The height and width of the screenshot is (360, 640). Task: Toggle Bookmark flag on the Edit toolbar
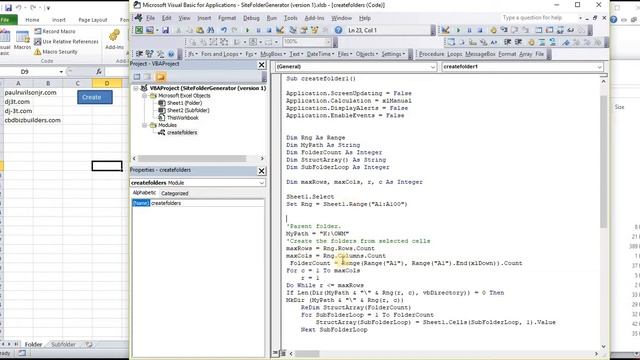point(566,42)
